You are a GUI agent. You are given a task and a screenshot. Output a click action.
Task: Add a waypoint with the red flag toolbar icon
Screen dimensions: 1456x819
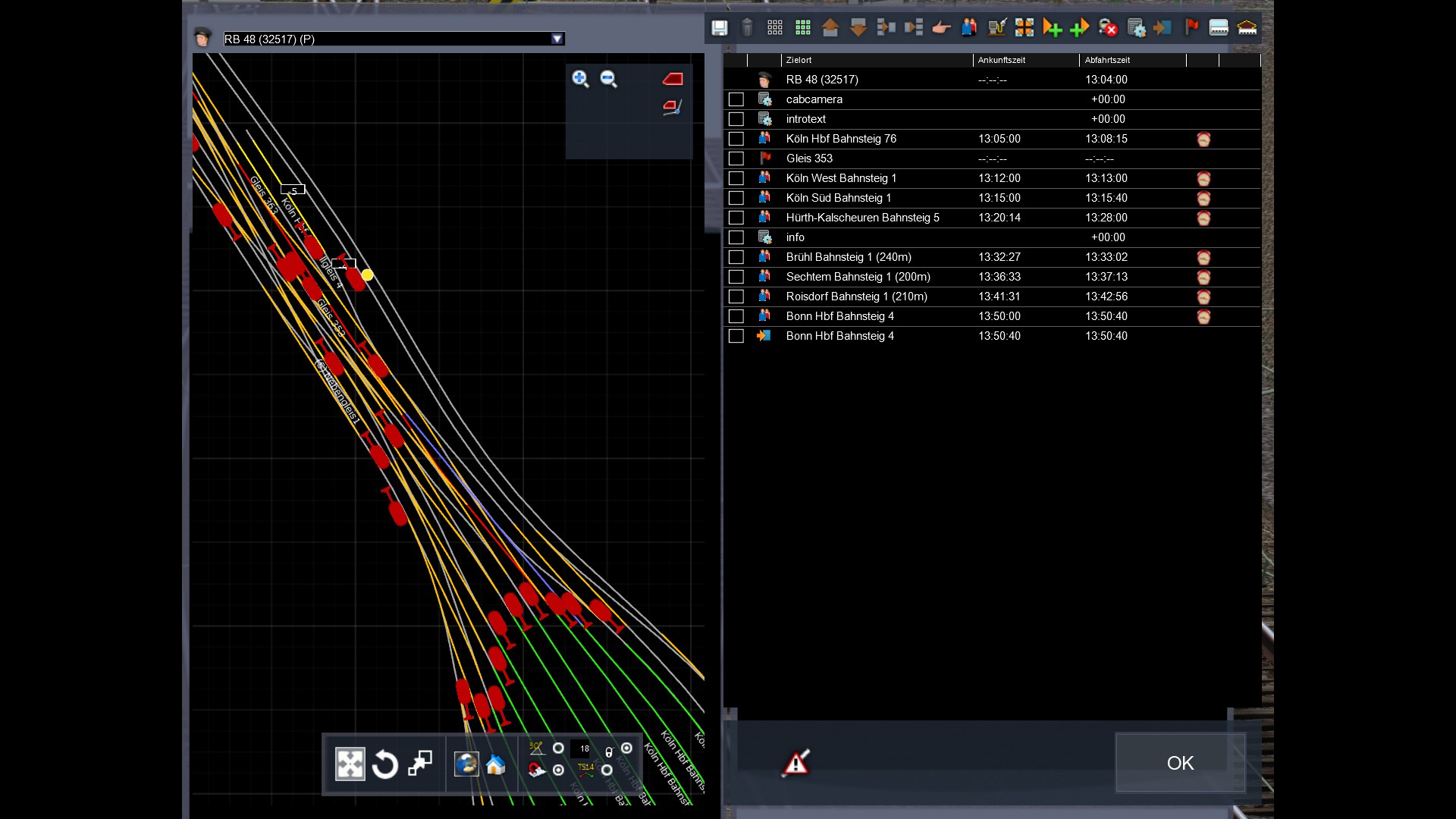pos(1191,28)
